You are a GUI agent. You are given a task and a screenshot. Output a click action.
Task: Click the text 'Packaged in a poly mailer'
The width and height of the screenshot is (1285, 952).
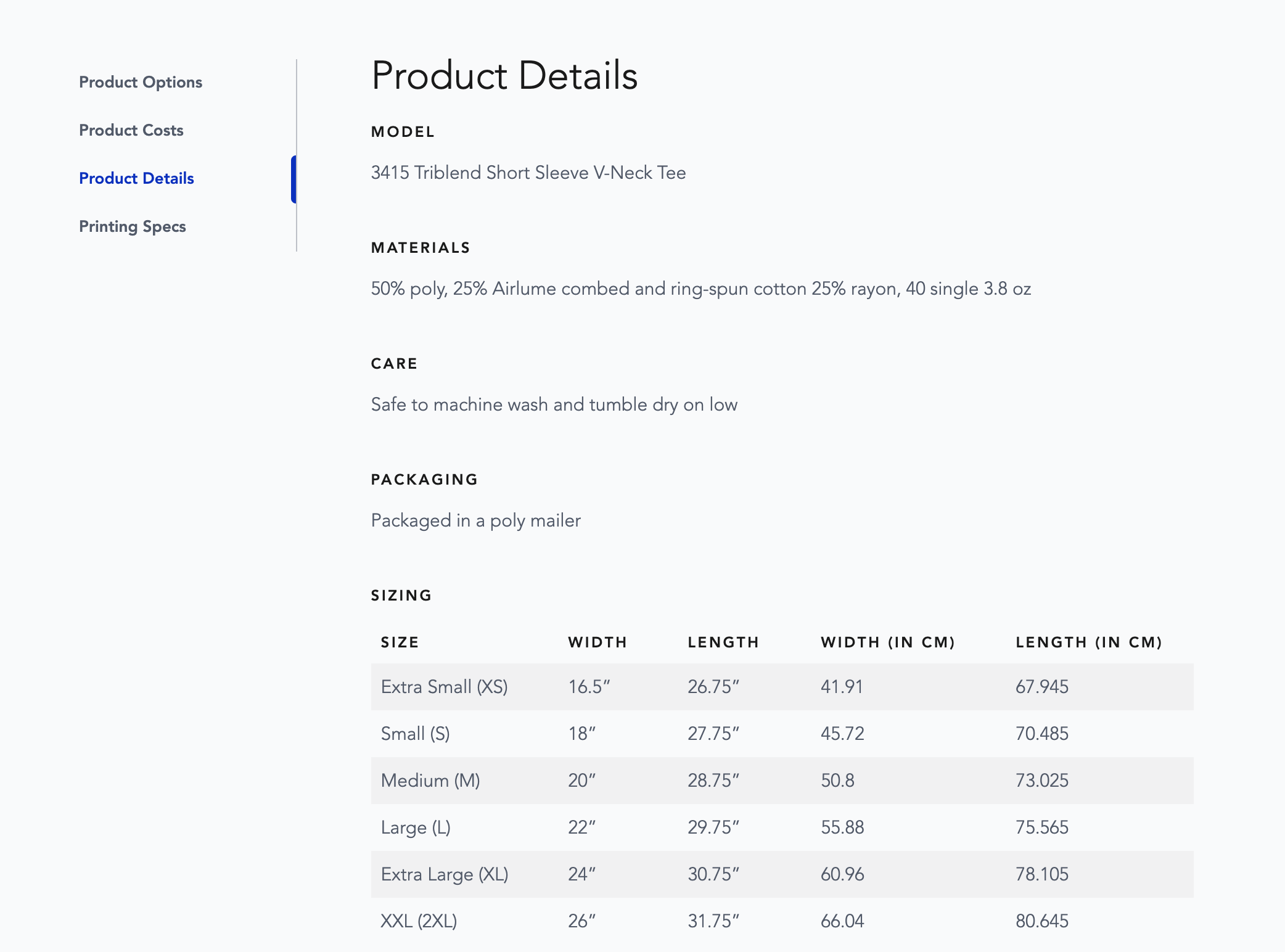pos(476,520)
